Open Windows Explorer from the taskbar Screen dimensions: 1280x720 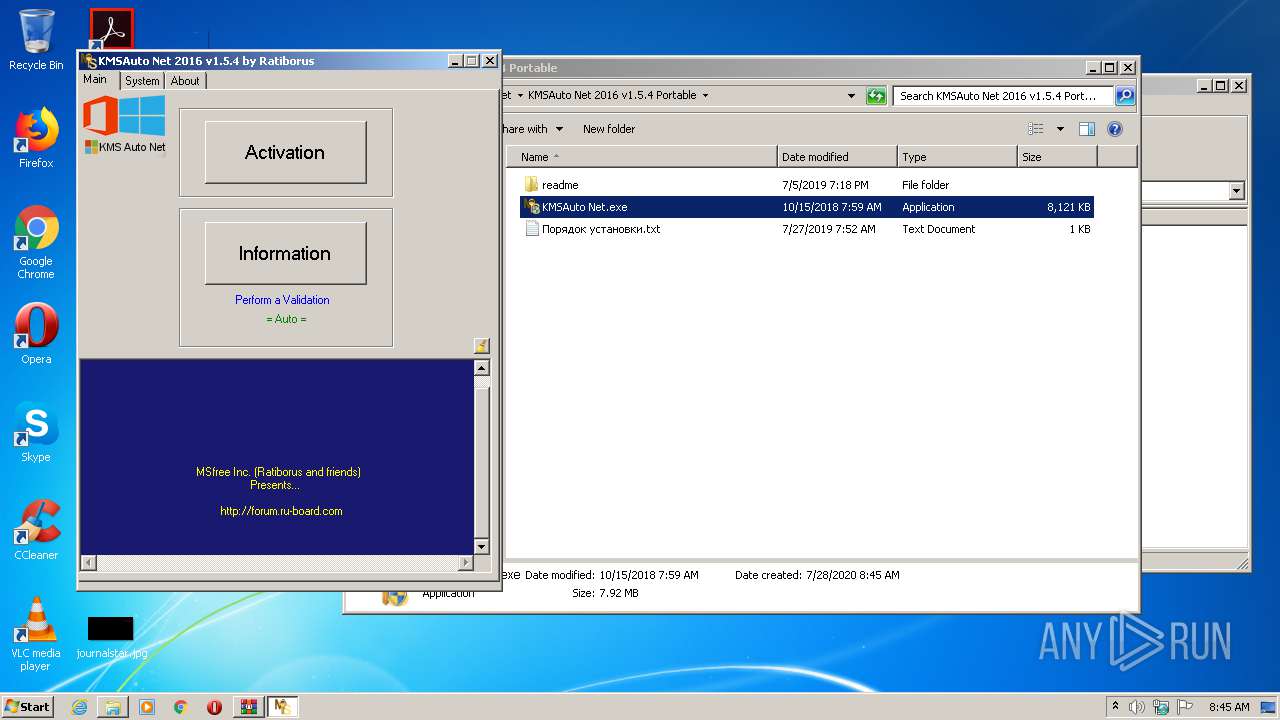click(113, 707)
